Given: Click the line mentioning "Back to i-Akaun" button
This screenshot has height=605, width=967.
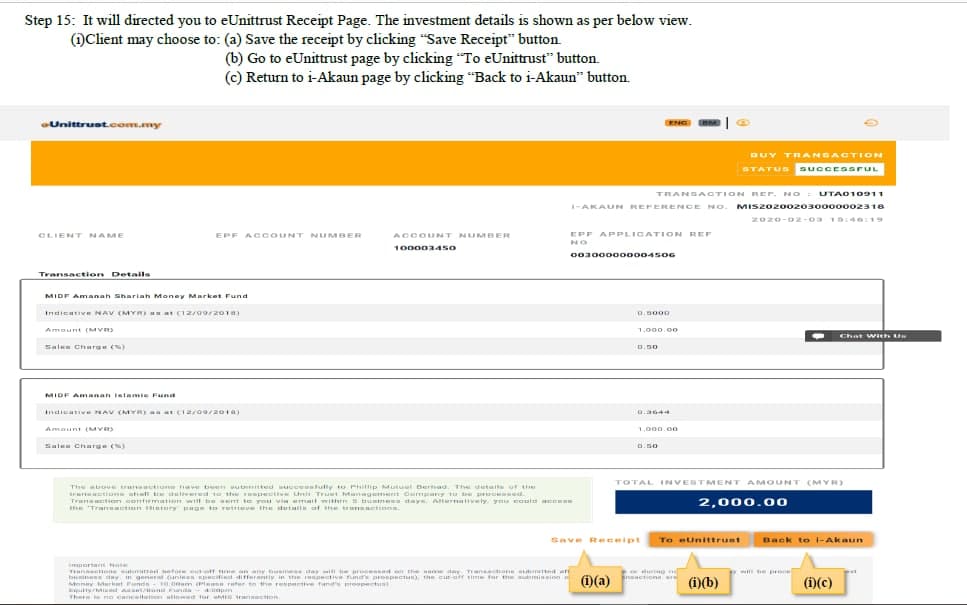Looking at the screenshot, I should [427, 78].
